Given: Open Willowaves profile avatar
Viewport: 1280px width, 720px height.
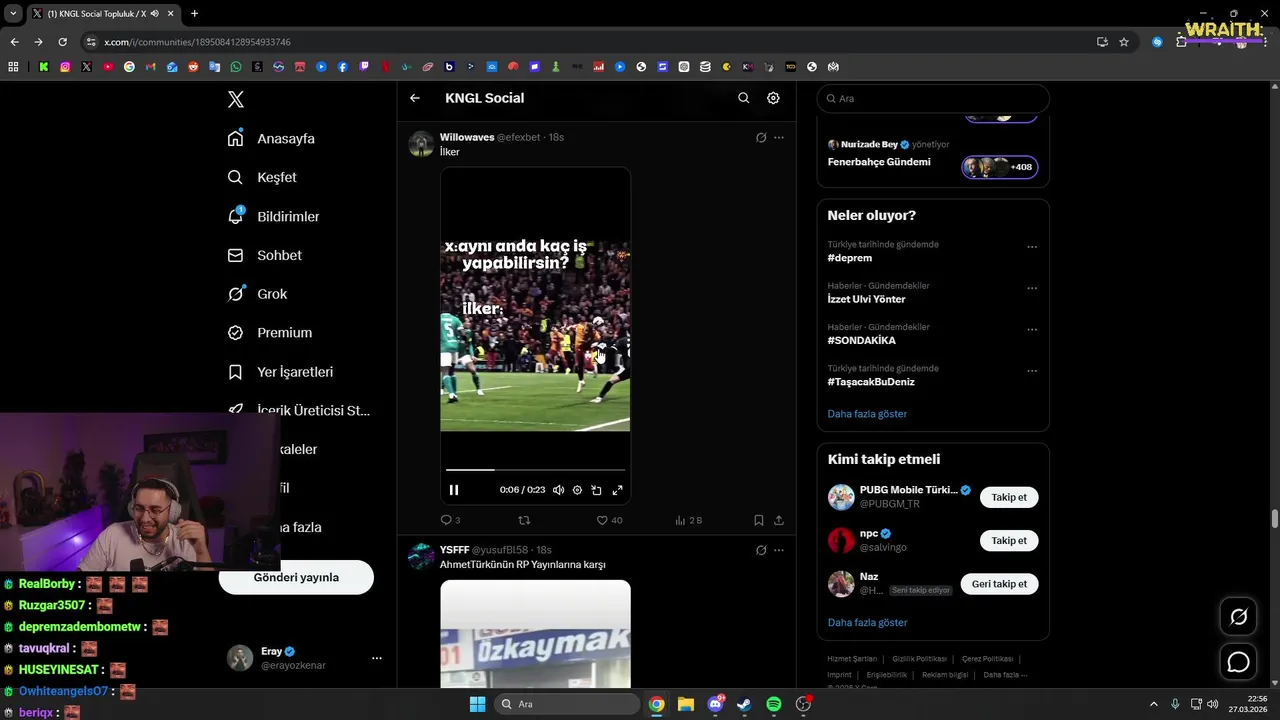Looking at the screenshot, I should coord(421,144).
